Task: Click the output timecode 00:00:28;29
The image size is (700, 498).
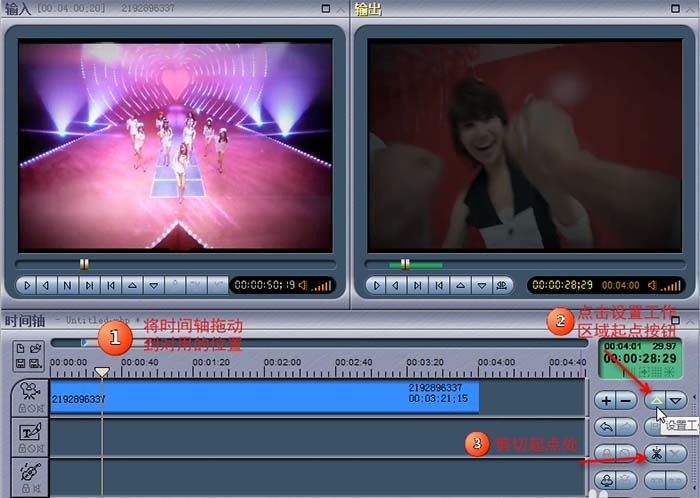Action: click(x=562, y=285)
